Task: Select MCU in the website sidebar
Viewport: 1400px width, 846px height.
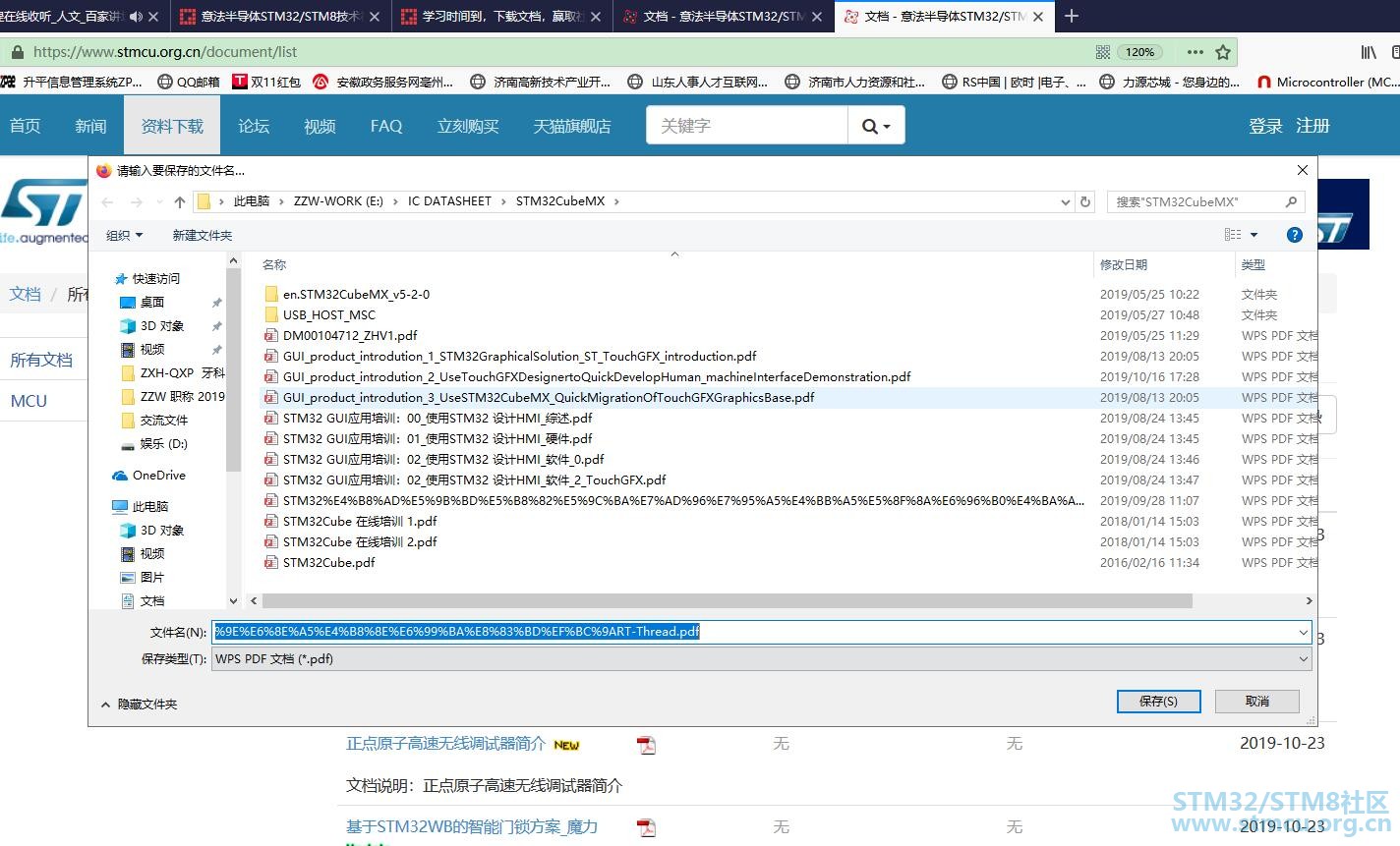Action: (29, 401)
